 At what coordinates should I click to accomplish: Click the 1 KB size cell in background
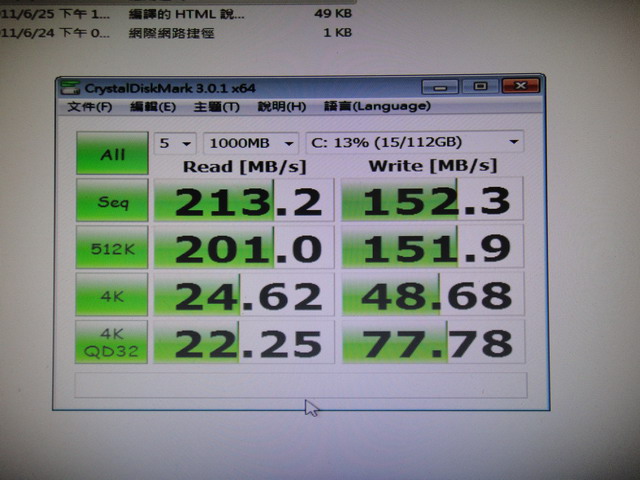[338, 32]
